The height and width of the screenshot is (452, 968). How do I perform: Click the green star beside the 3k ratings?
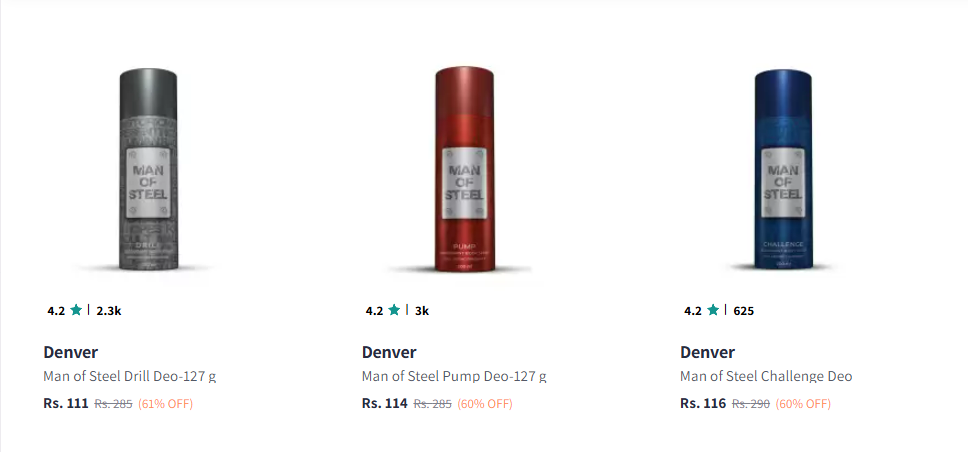pyautogui.click(x=394, y=310)
